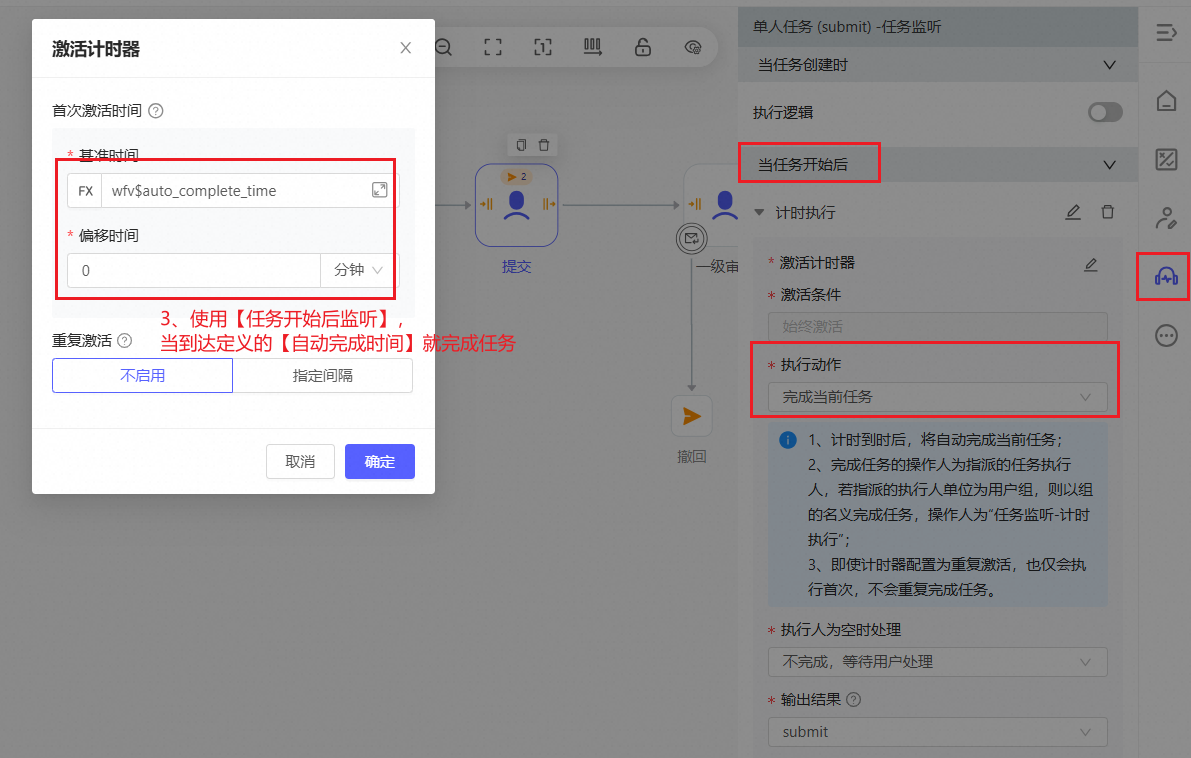Click the edit pencil next to 激活计时器

tap(1091, 264)
